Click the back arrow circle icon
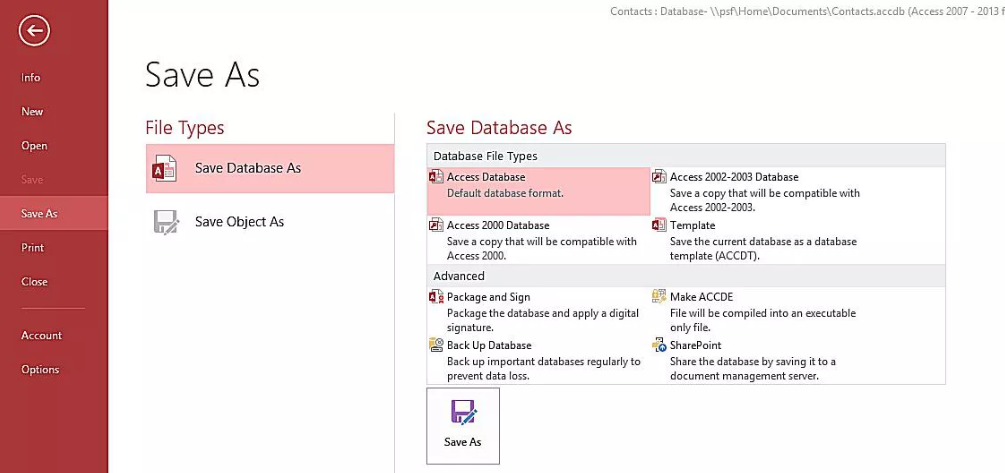The width and height of the screenshot is (1005, 473). (34, 30)
